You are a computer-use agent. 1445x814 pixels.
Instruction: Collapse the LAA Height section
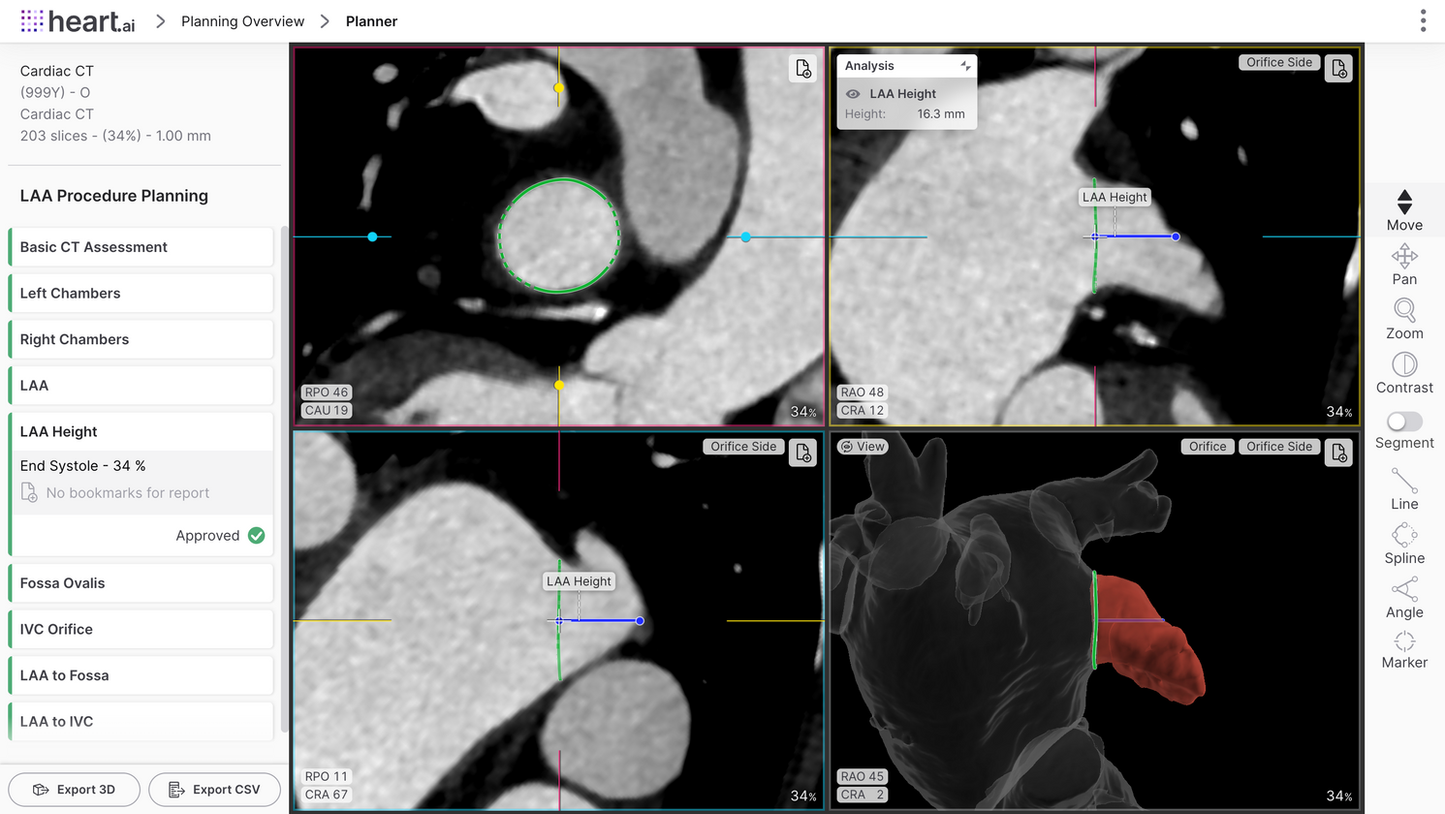click(141, 431)
